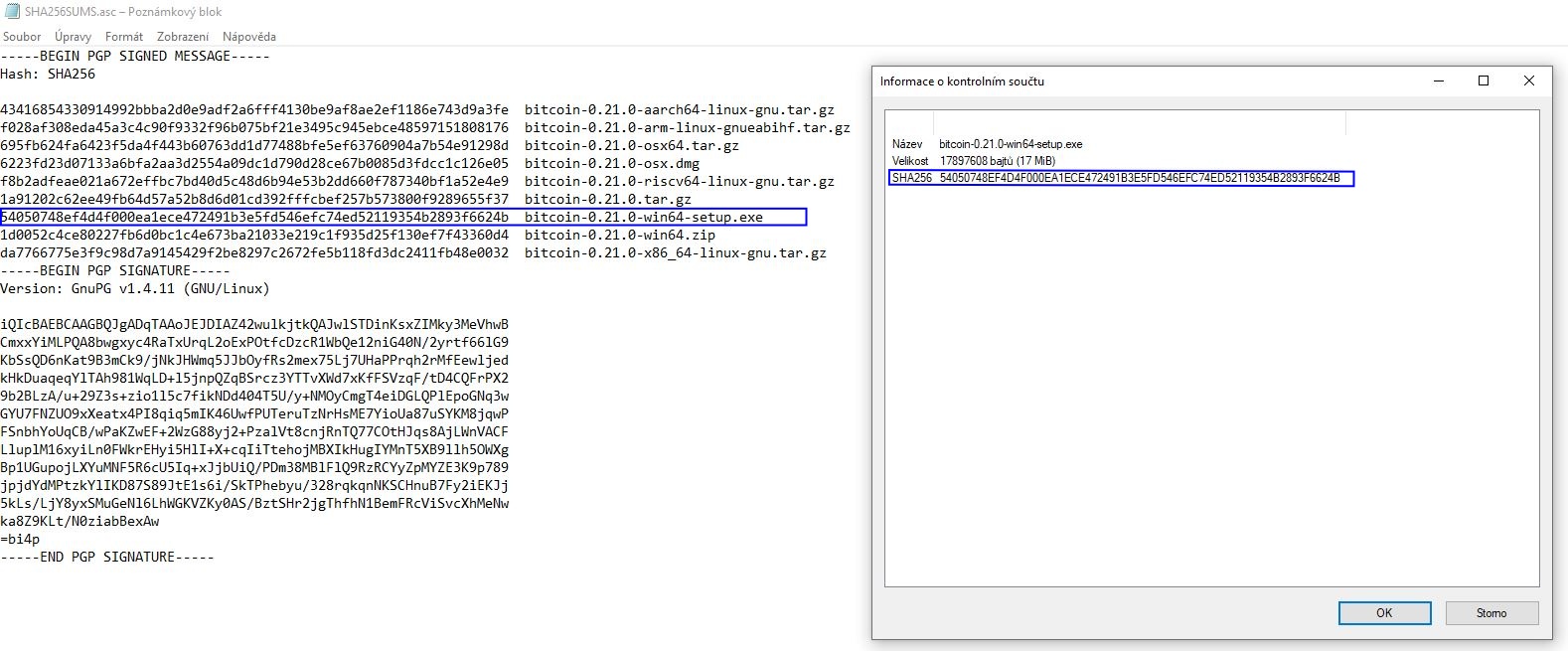Minimize the checksum information dialog
The image size is (1568, 651).
tap(1438, 81)
